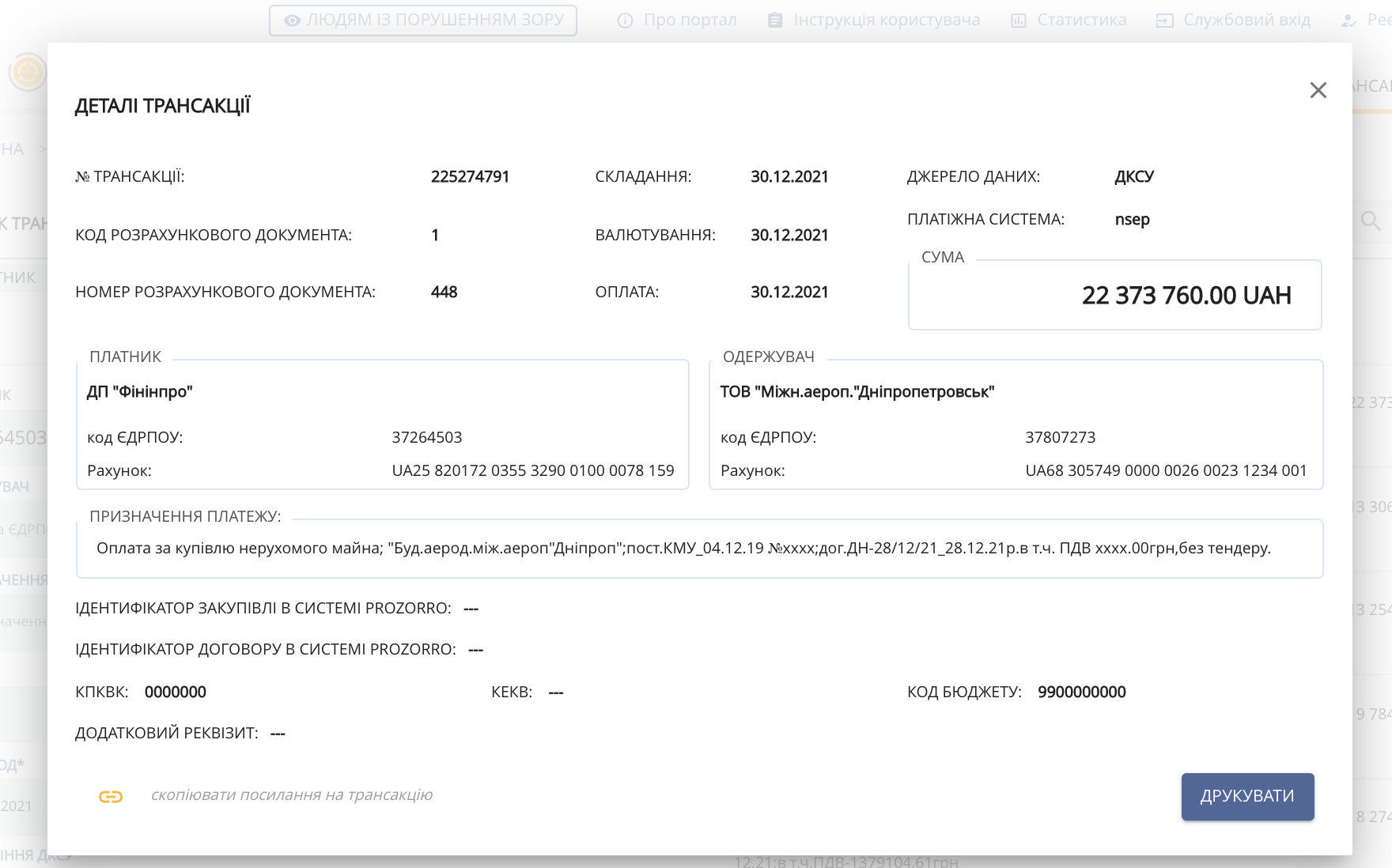Screen dimensions: 1392x868
Task: Enable visually impaired accessibility mode
Action: [x=423, y=21]
